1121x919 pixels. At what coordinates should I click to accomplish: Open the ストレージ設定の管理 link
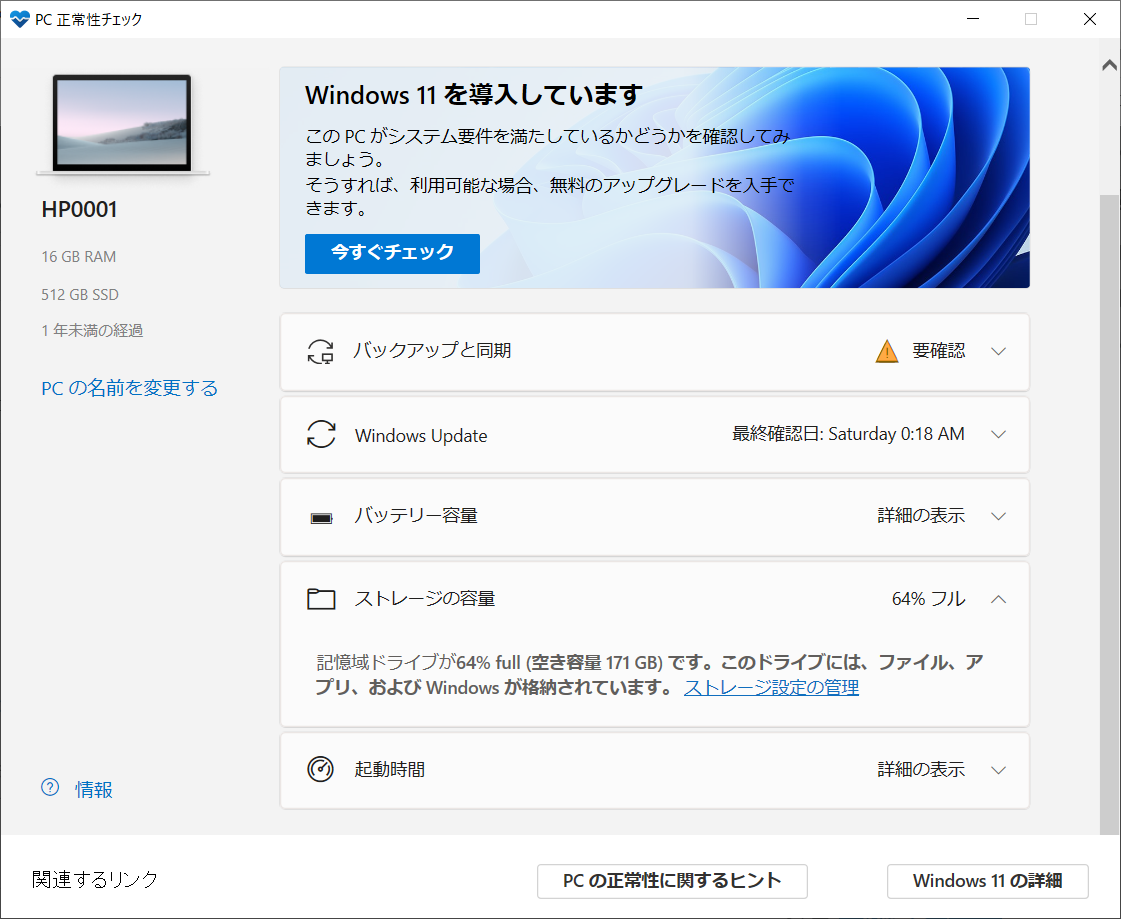pos(770,687)
